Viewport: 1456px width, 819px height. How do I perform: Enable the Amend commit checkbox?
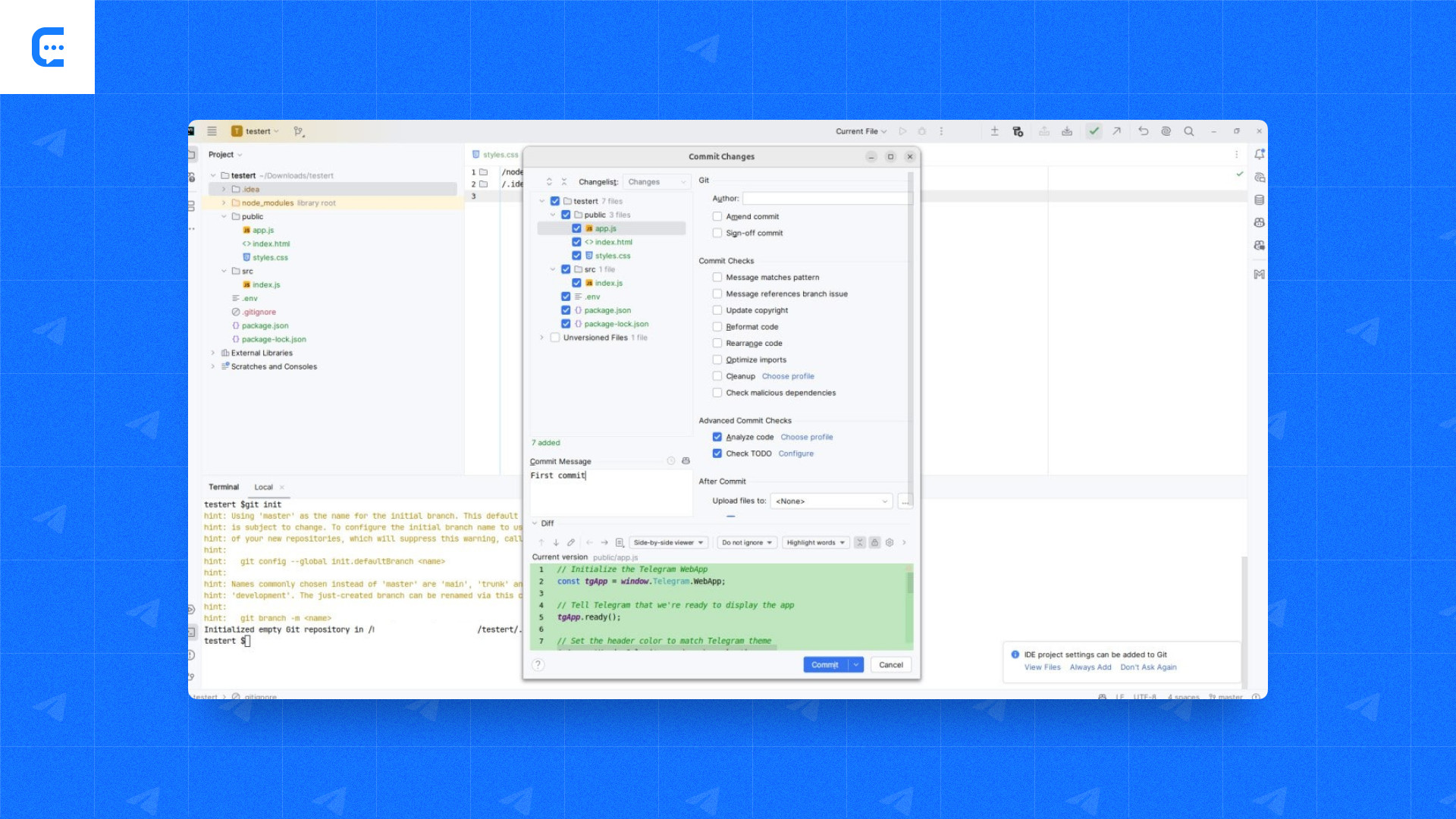click(x=717, y=217)
